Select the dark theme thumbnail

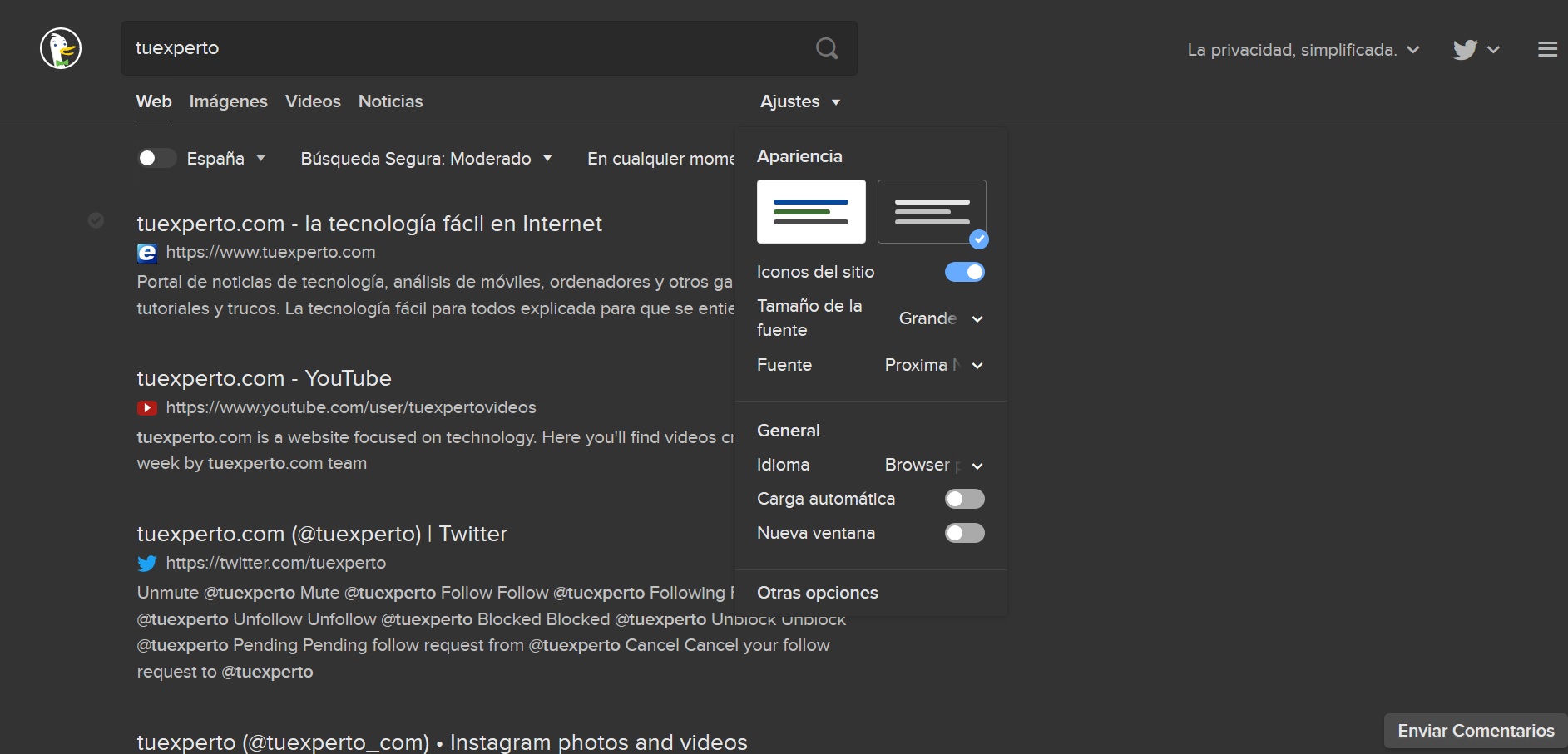(932, 211)
